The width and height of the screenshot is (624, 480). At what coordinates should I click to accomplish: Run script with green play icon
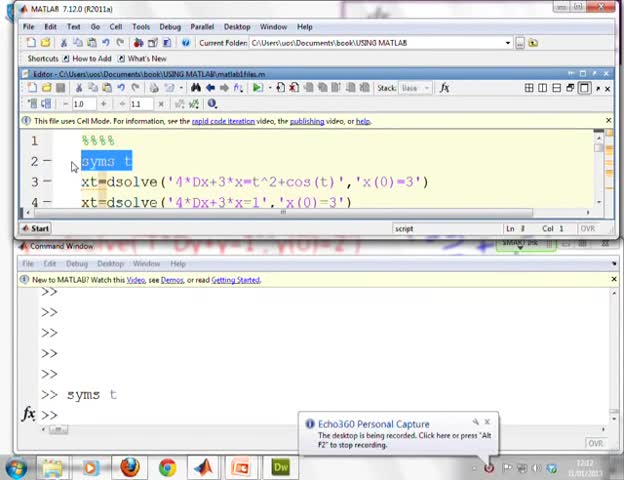click(x=257, y=88)
